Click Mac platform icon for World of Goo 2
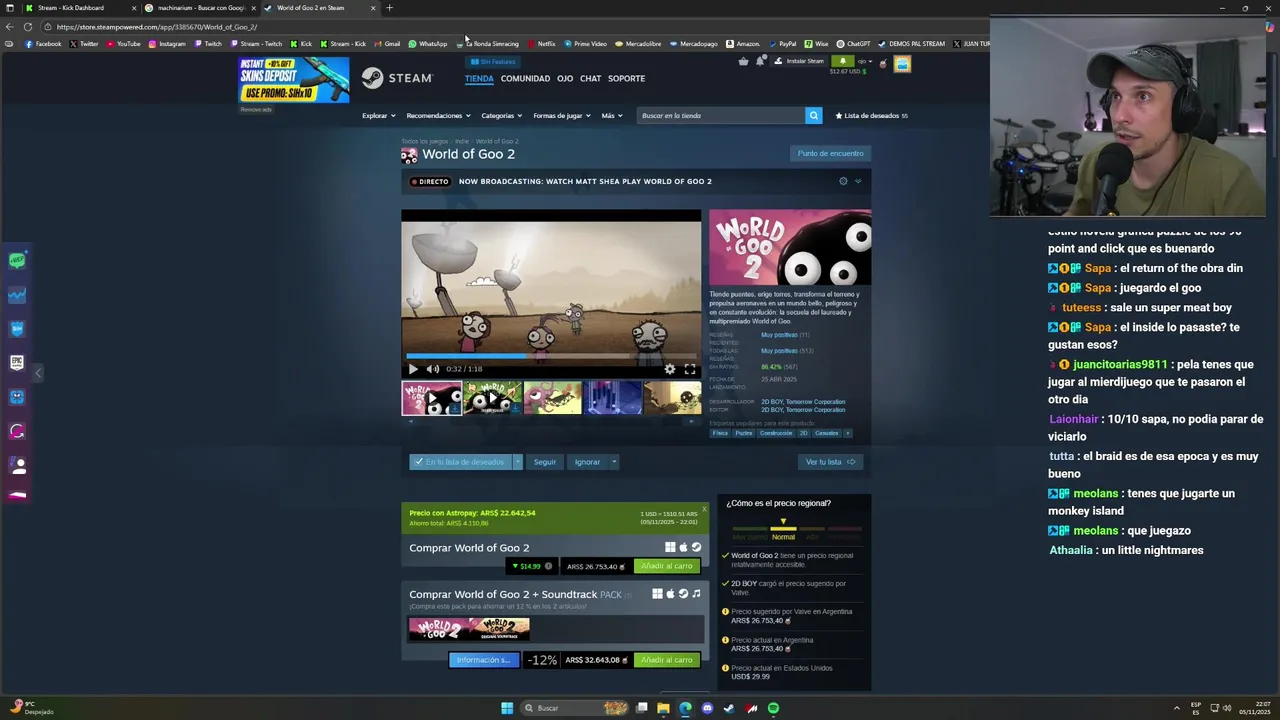The width and height of the screenshot is (1280, 720). (x=683, y=547)
